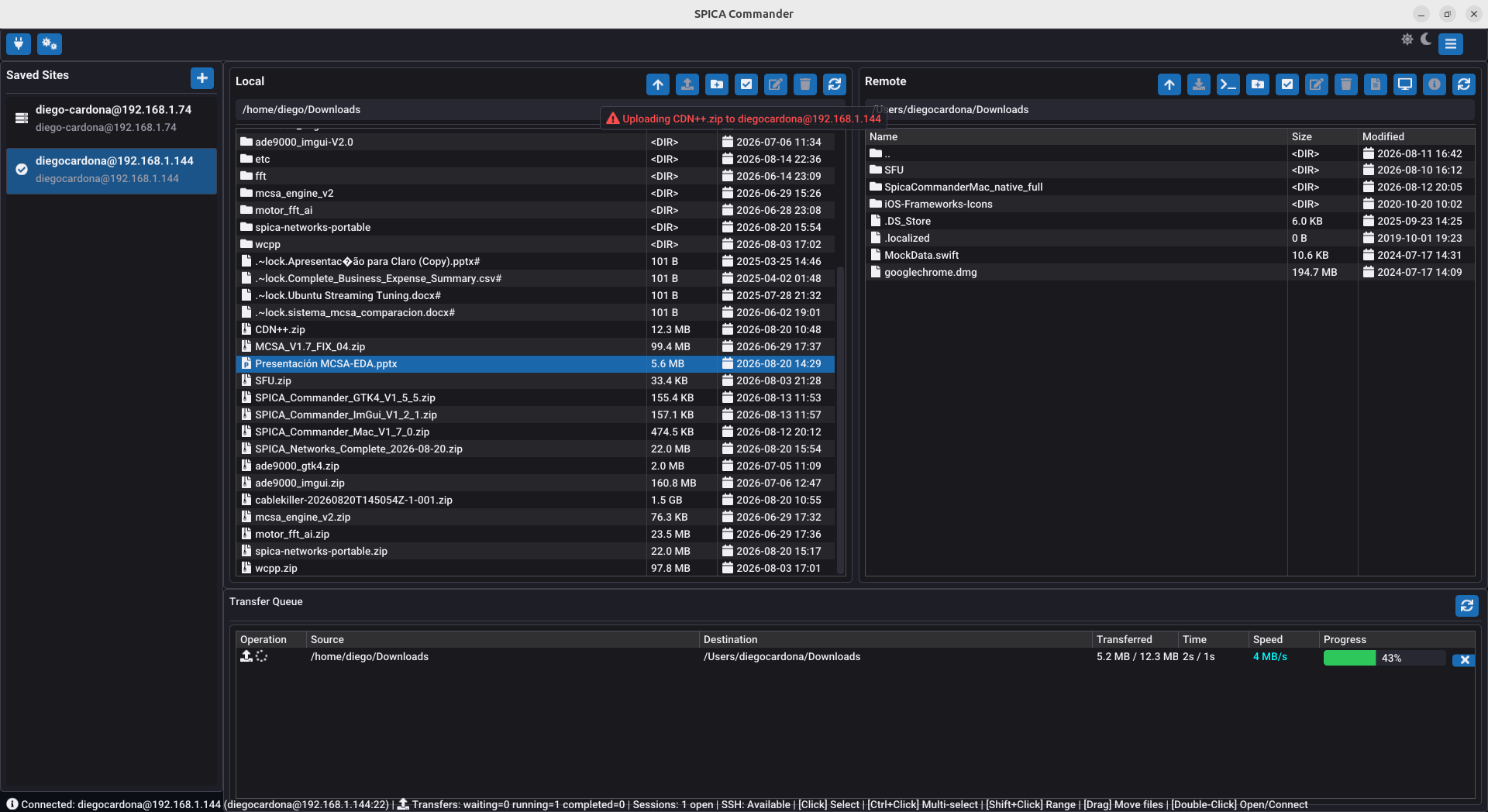Click the Speed column header in queue
Viewport: 1488px width, 812px height.
1283,639
